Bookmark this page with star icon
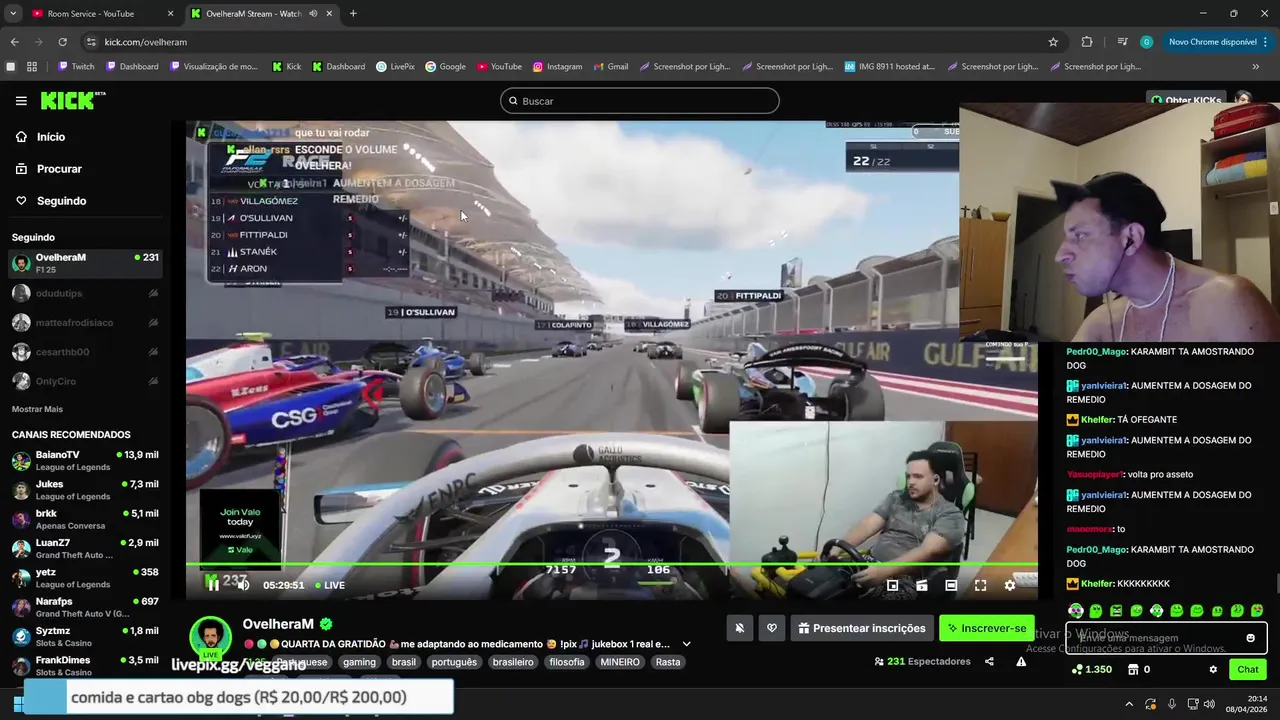Viewport: 1280px width, 720px height. click(1053, 42)
